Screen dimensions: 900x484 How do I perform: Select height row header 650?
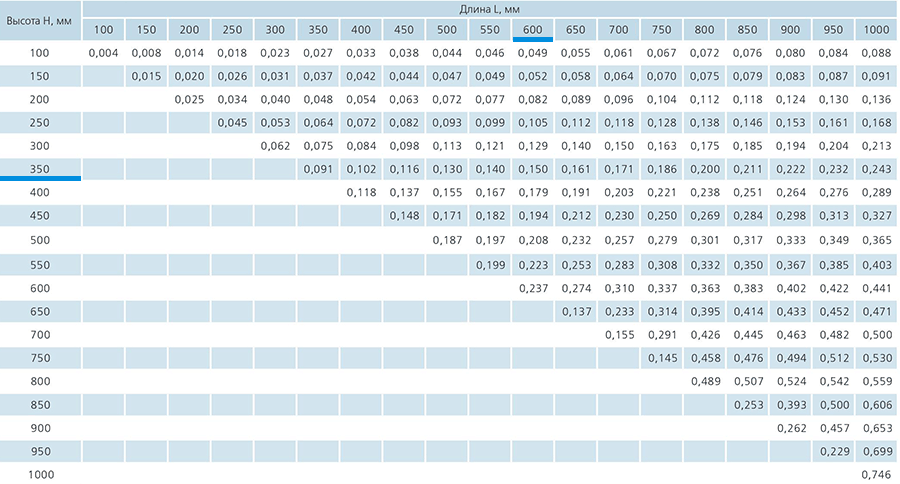pyautogui.click(x=40, y=312)
